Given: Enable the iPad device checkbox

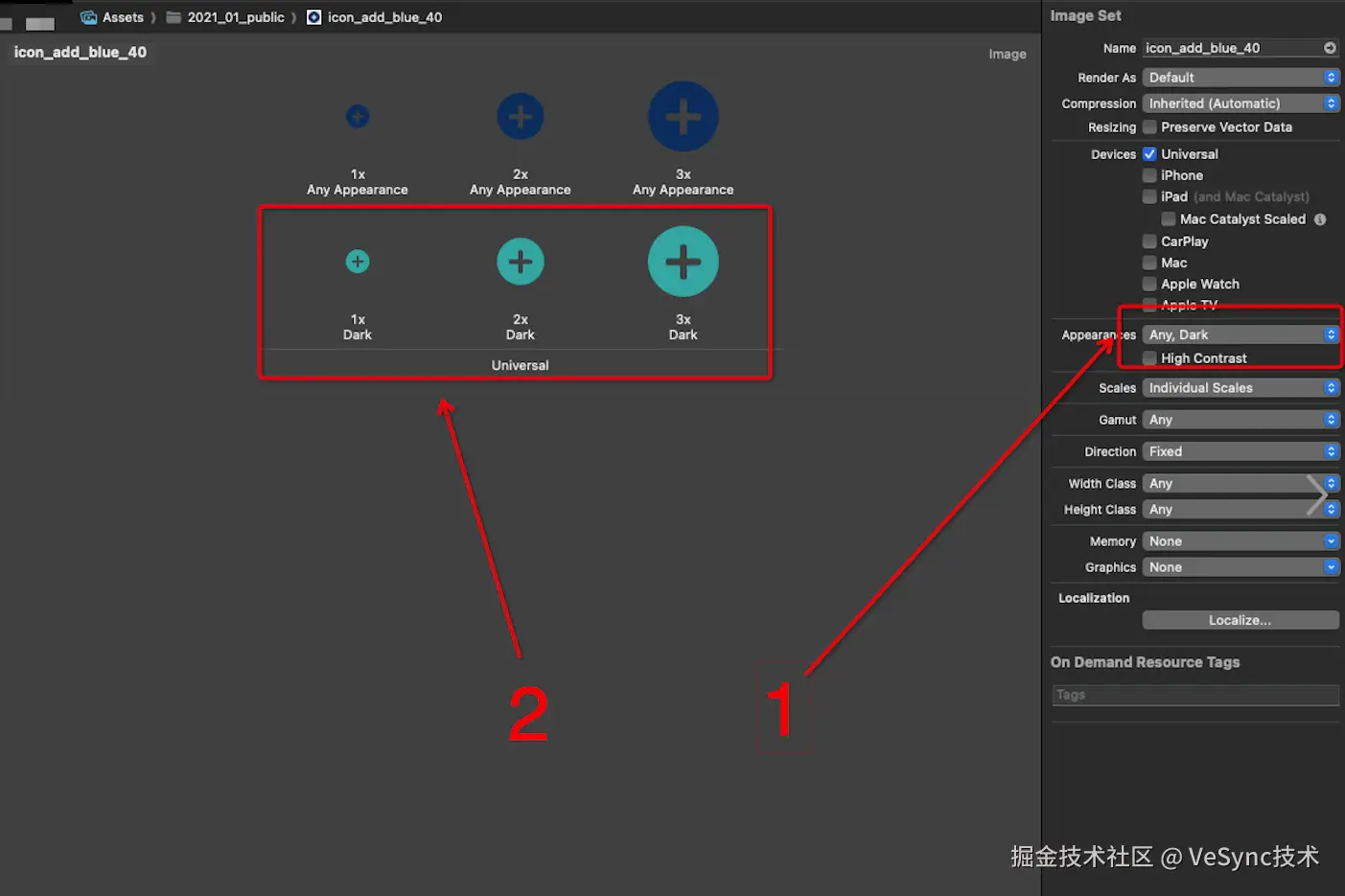Looking at the screenshot, I should click(x=1149, y=196).
